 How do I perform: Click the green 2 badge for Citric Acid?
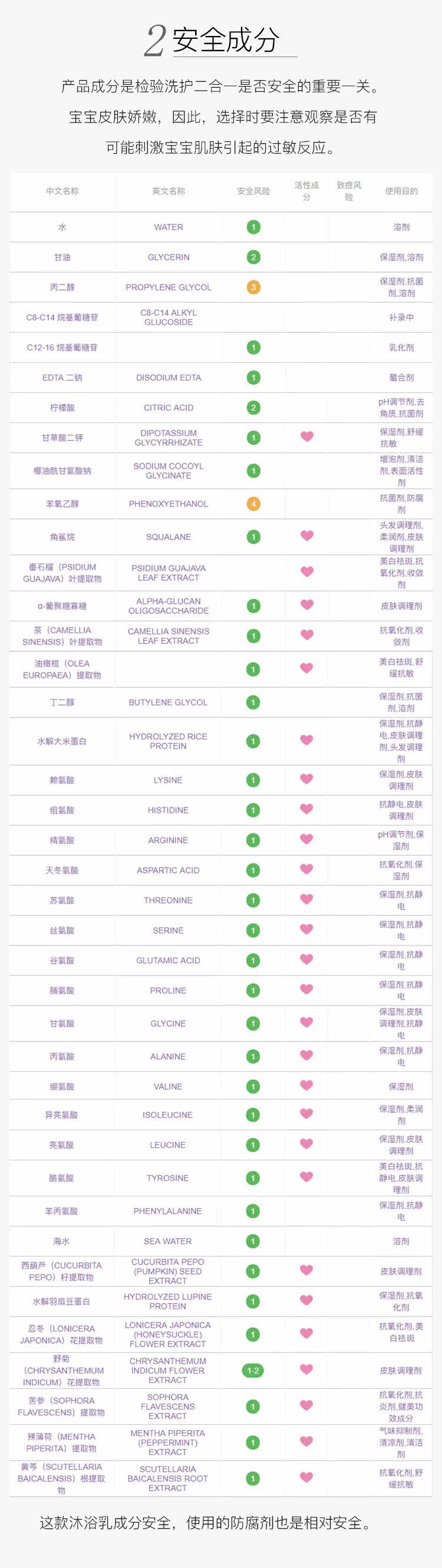tap(253, 408)
